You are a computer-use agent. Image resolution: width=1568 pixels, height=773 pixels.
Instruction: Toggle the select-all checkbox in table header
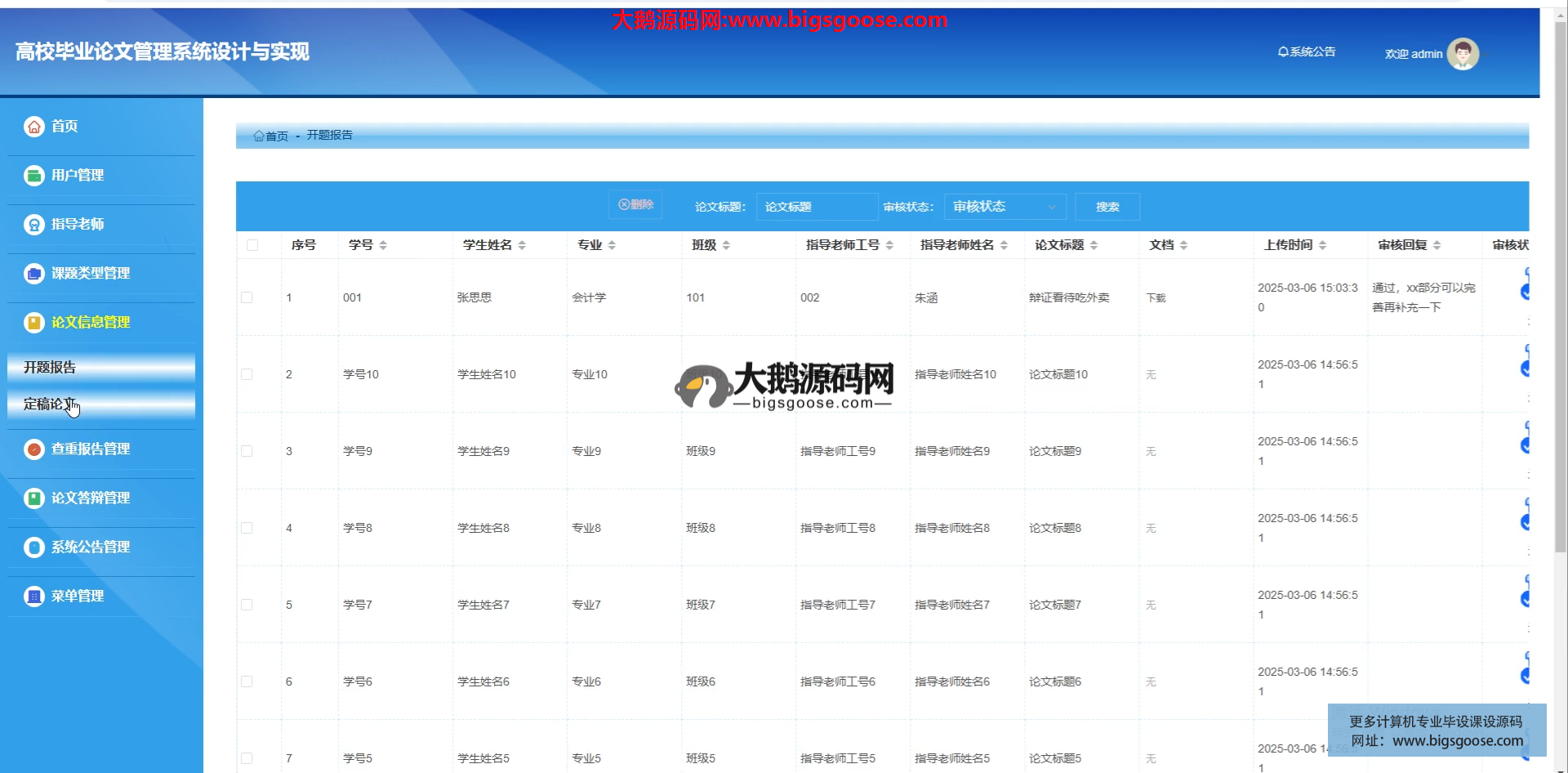(252, 245)
